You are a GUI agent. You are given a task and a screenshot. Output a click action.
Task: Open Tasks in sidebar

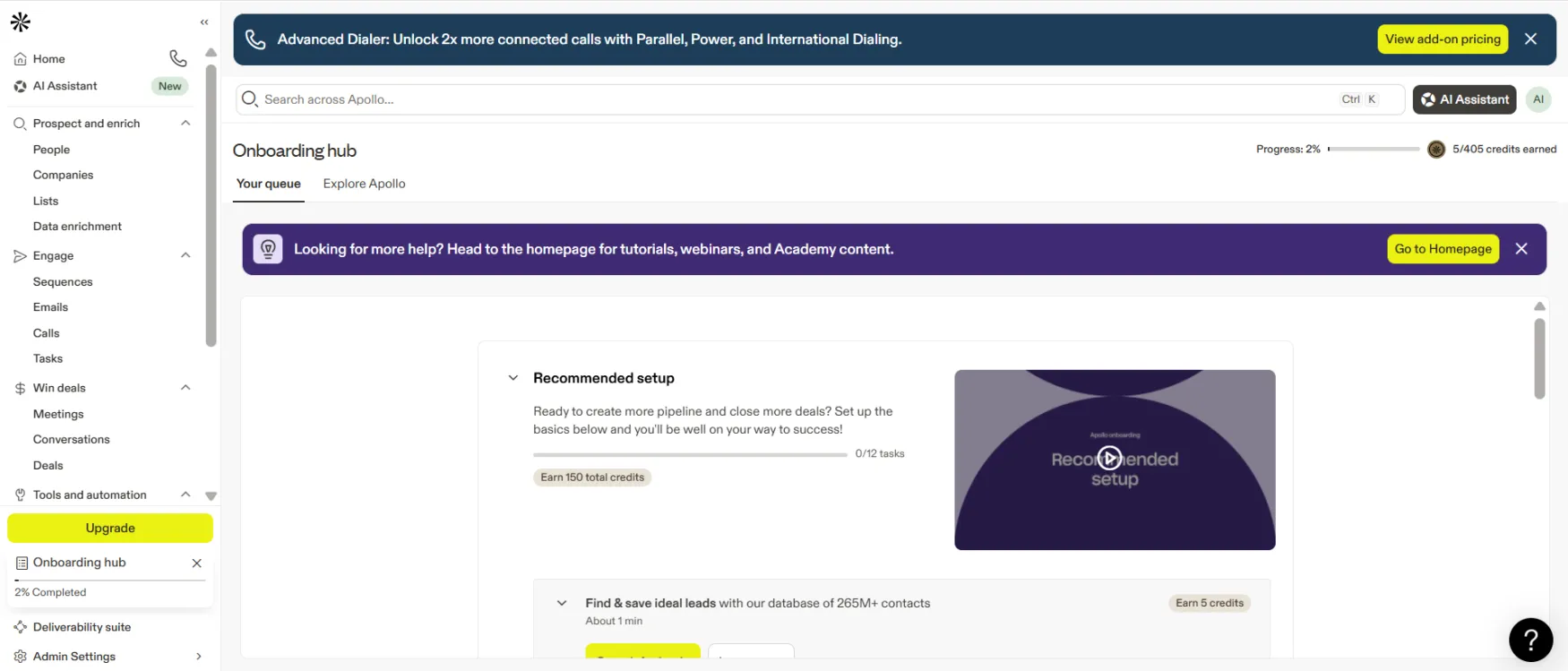tap(47, 358)
